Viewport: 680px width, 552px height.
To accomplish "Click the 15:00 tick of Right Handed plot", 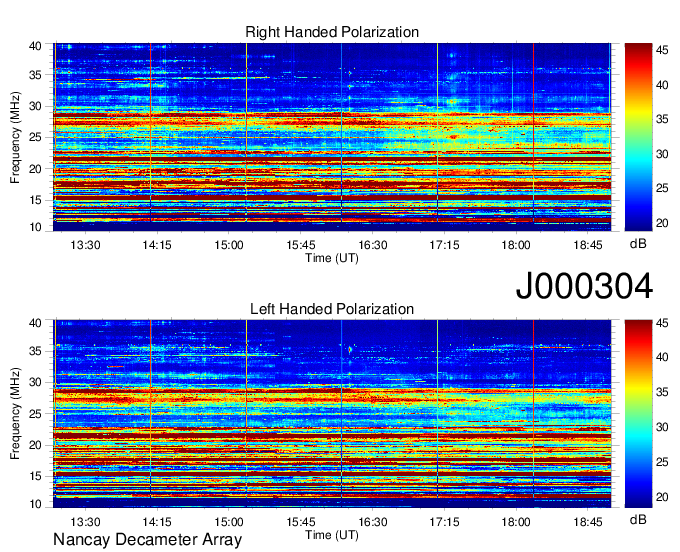I will 229,245.
